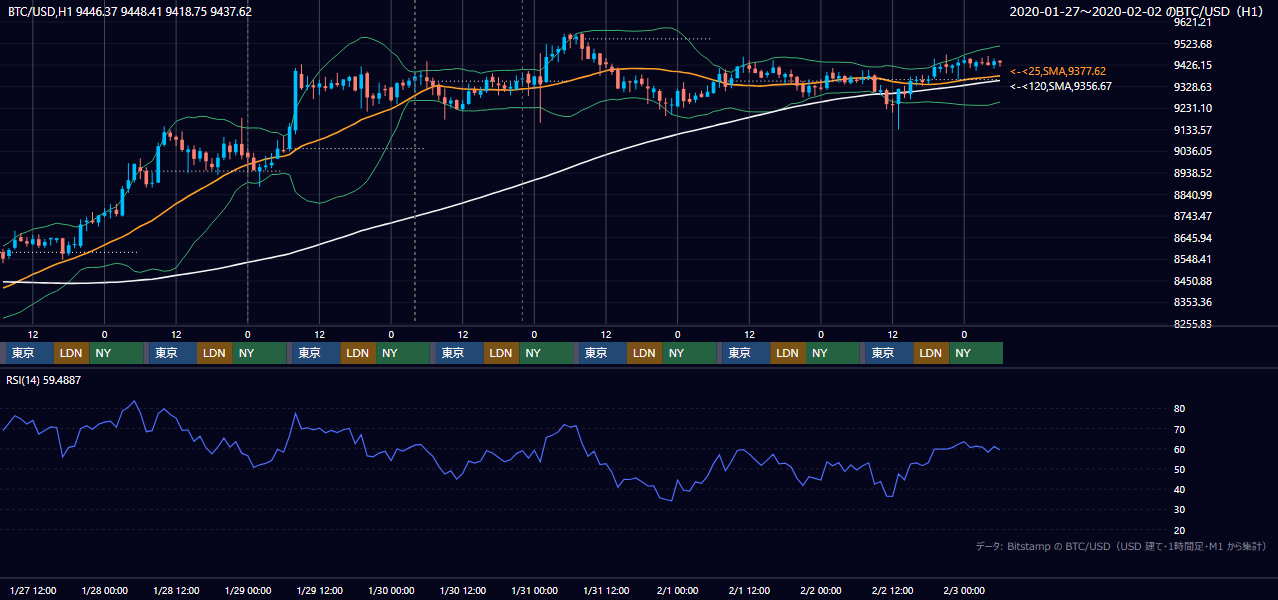Click the RSI scale value 50
1278x600 pixels.
click(x=1180, y=469)
